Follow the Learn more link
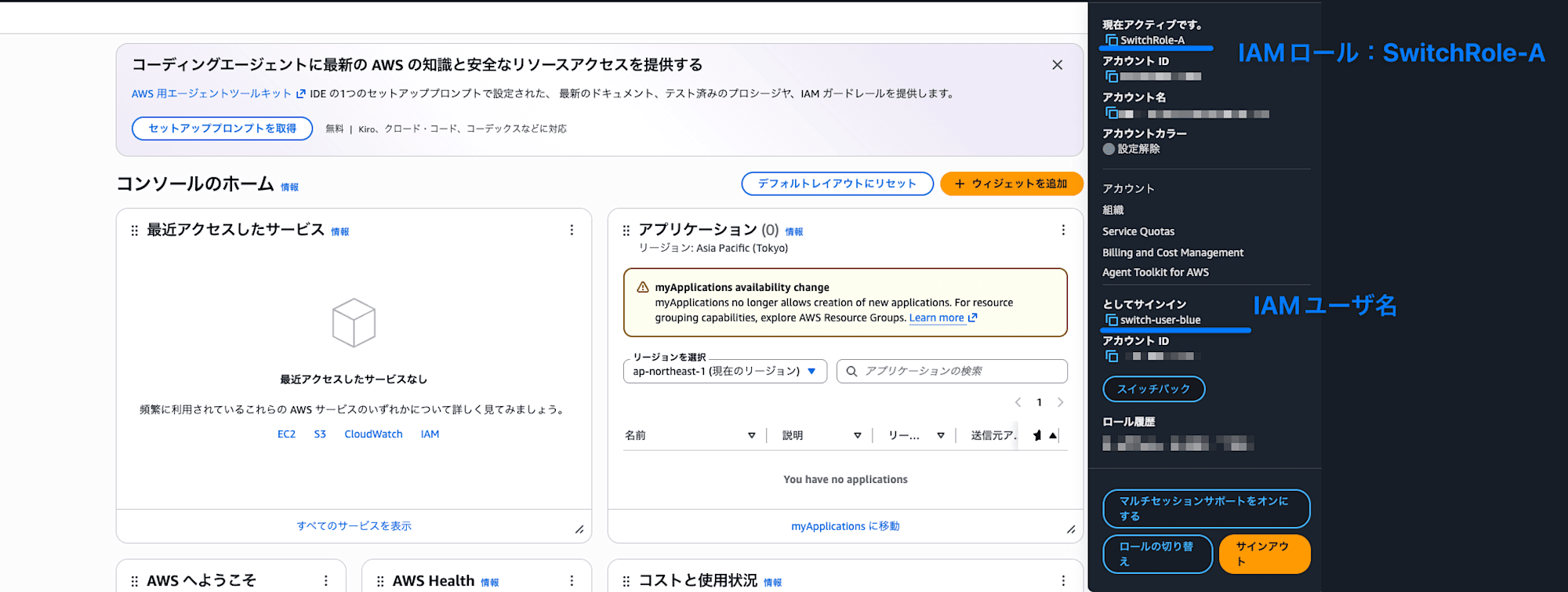The height and width of the screenshot is (592, 1568). [943, 318]
